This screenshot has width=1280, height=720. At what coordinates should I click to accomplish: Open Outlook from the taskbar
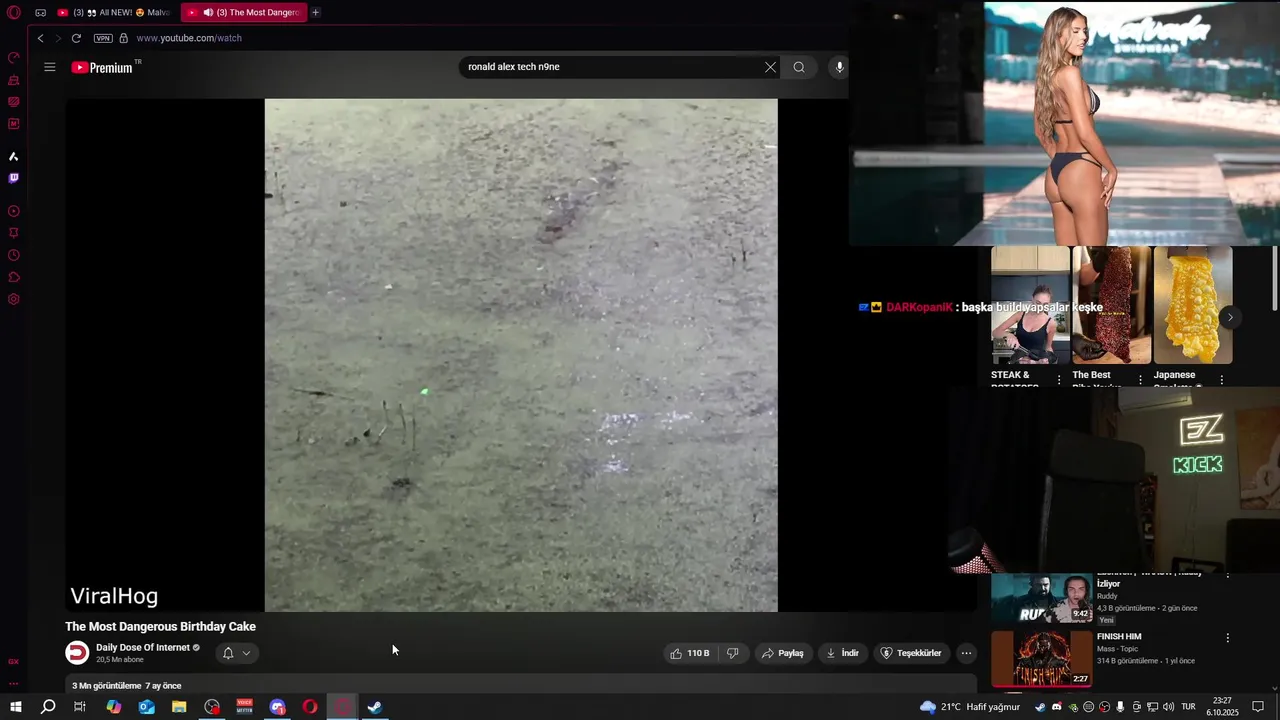pyautogui.click(x=147, y=707)
